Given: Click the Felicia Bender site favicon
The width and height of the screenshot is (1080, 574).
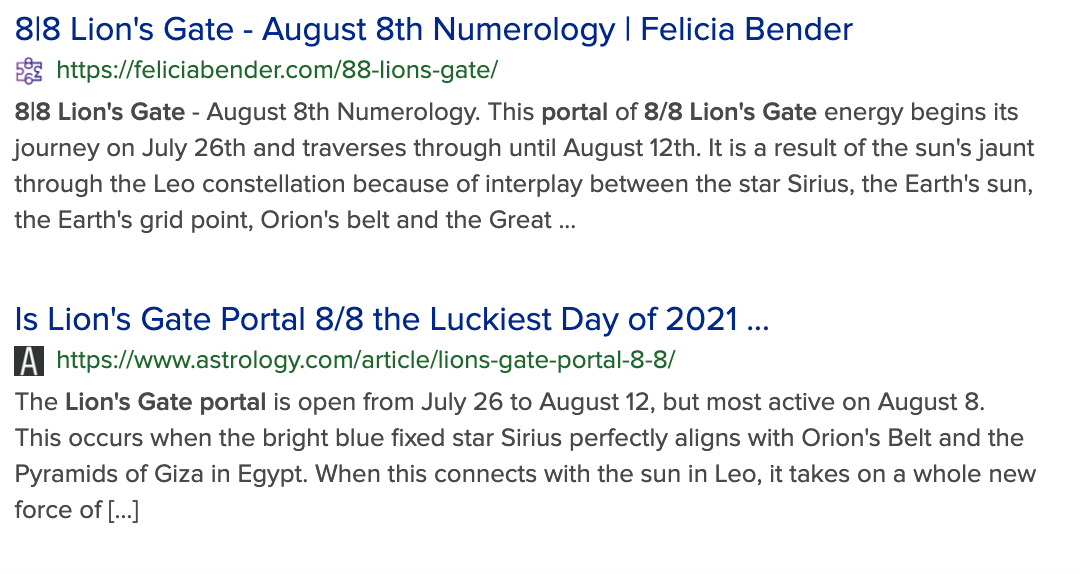Looking at the screenshot, I should coord(29,71).
